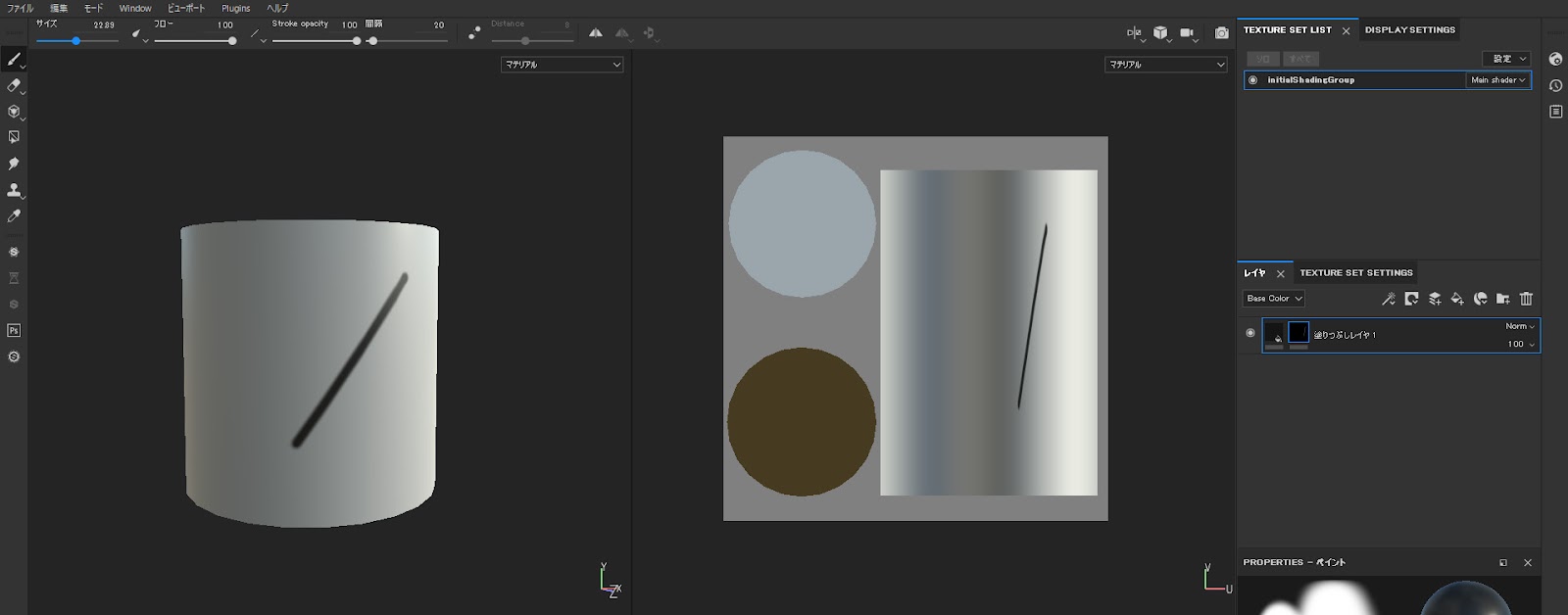Select the initialShadingGroup radio button
The width and height of the screenshot is (1568, 615).
pyautogui.click(x=1252, y=80)
